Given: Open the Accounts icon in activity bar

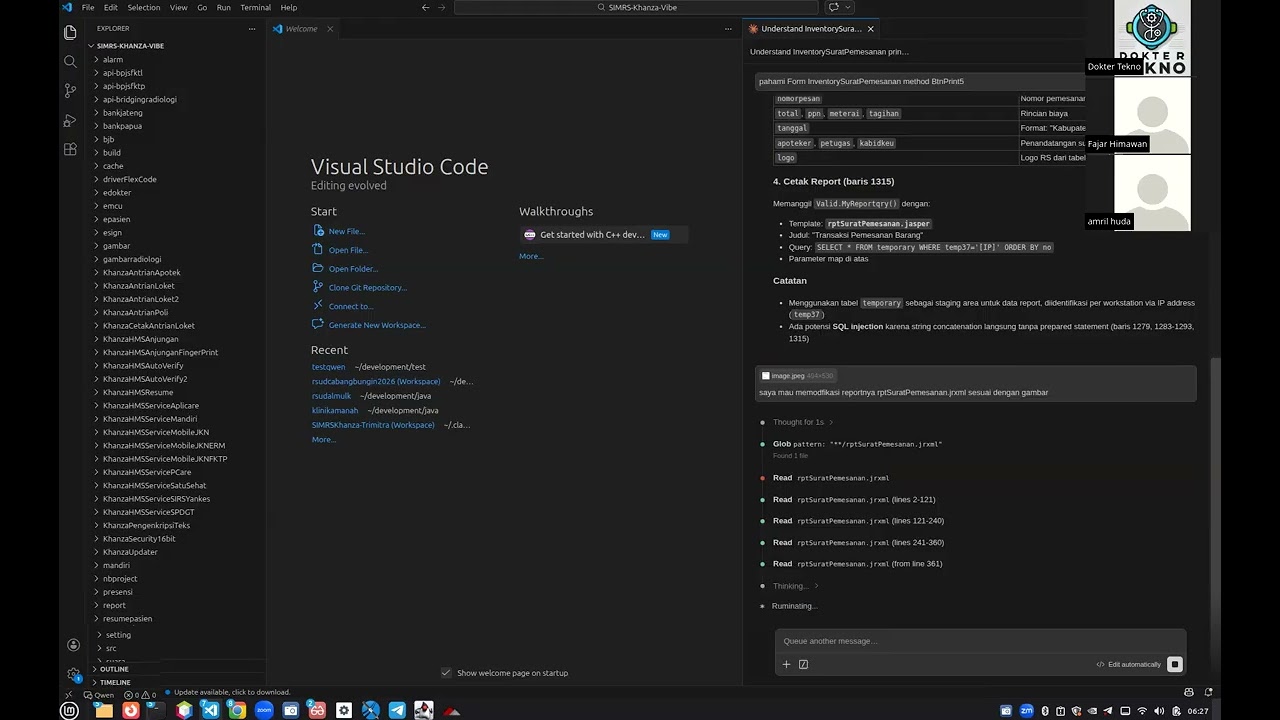Looking at the screenshot, I should click(x=73, y=645).
